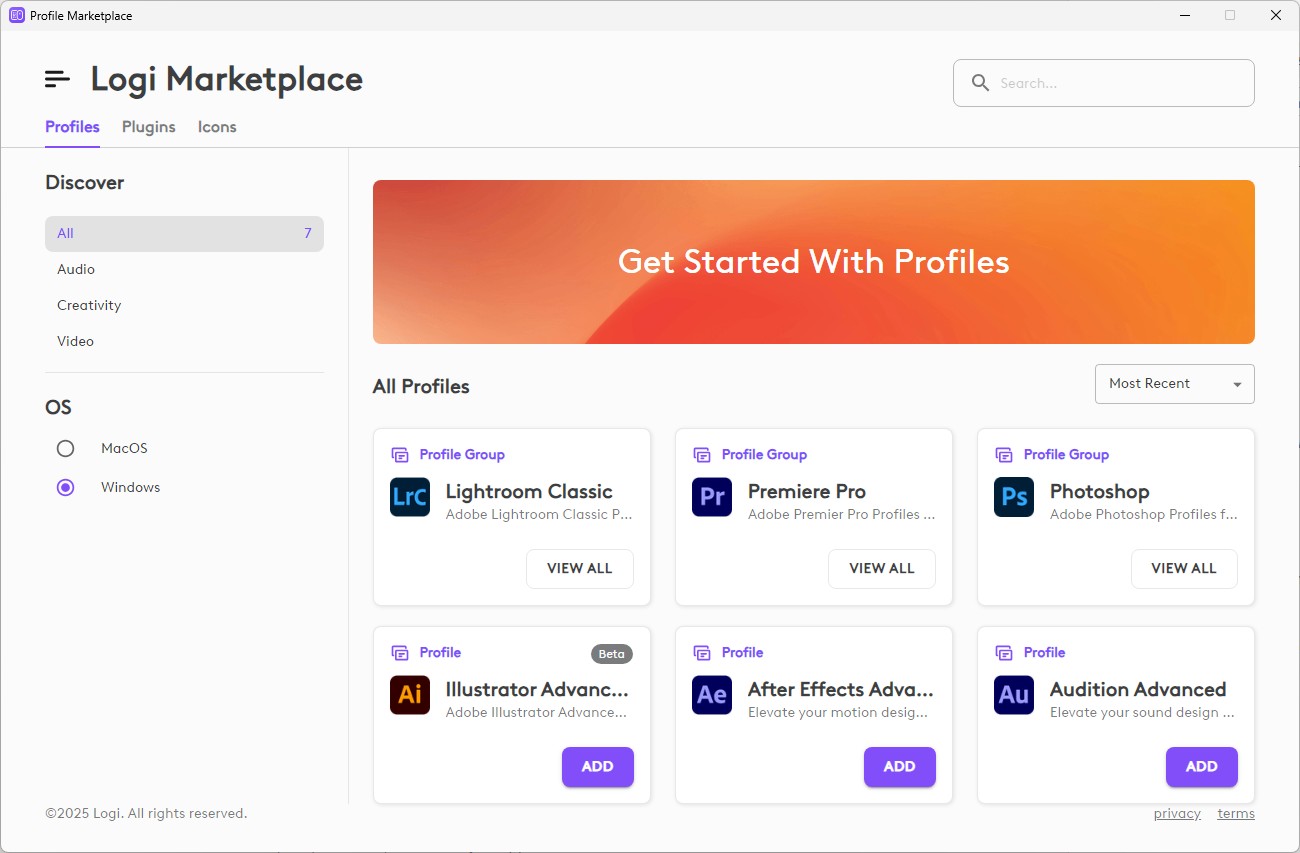This screenshot has width=1300, height=853.
Task: Filter by the Creativity category
Action: 89,305
